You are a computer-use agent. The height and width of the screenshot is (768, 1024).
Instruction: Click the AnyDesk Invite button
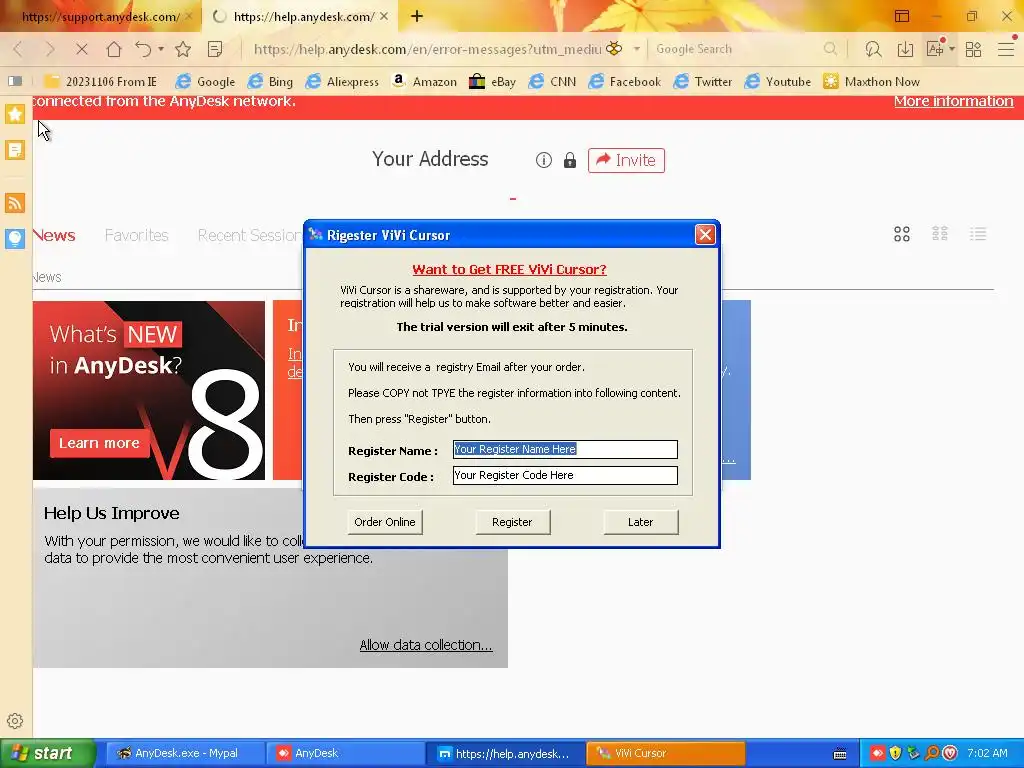tap(626, 160)
